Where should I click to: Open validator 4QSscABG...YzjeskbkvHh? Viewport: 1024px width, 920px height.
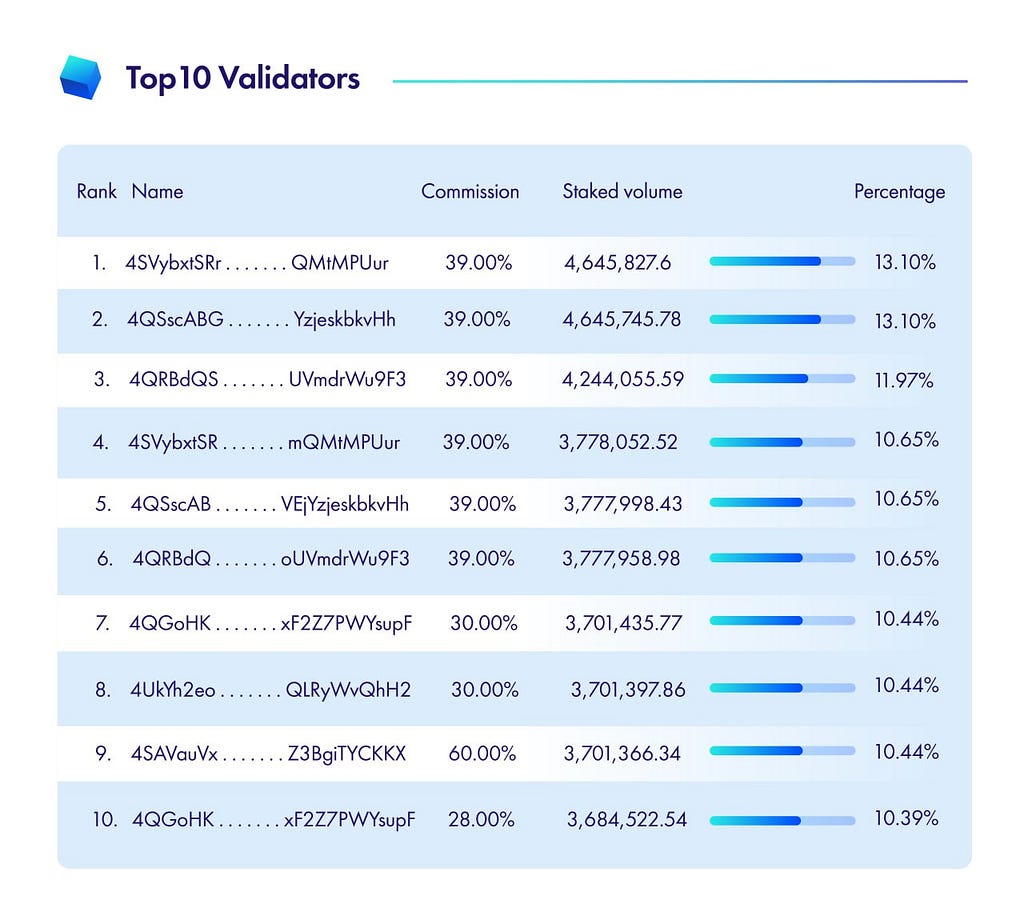(x=261, y=319)
